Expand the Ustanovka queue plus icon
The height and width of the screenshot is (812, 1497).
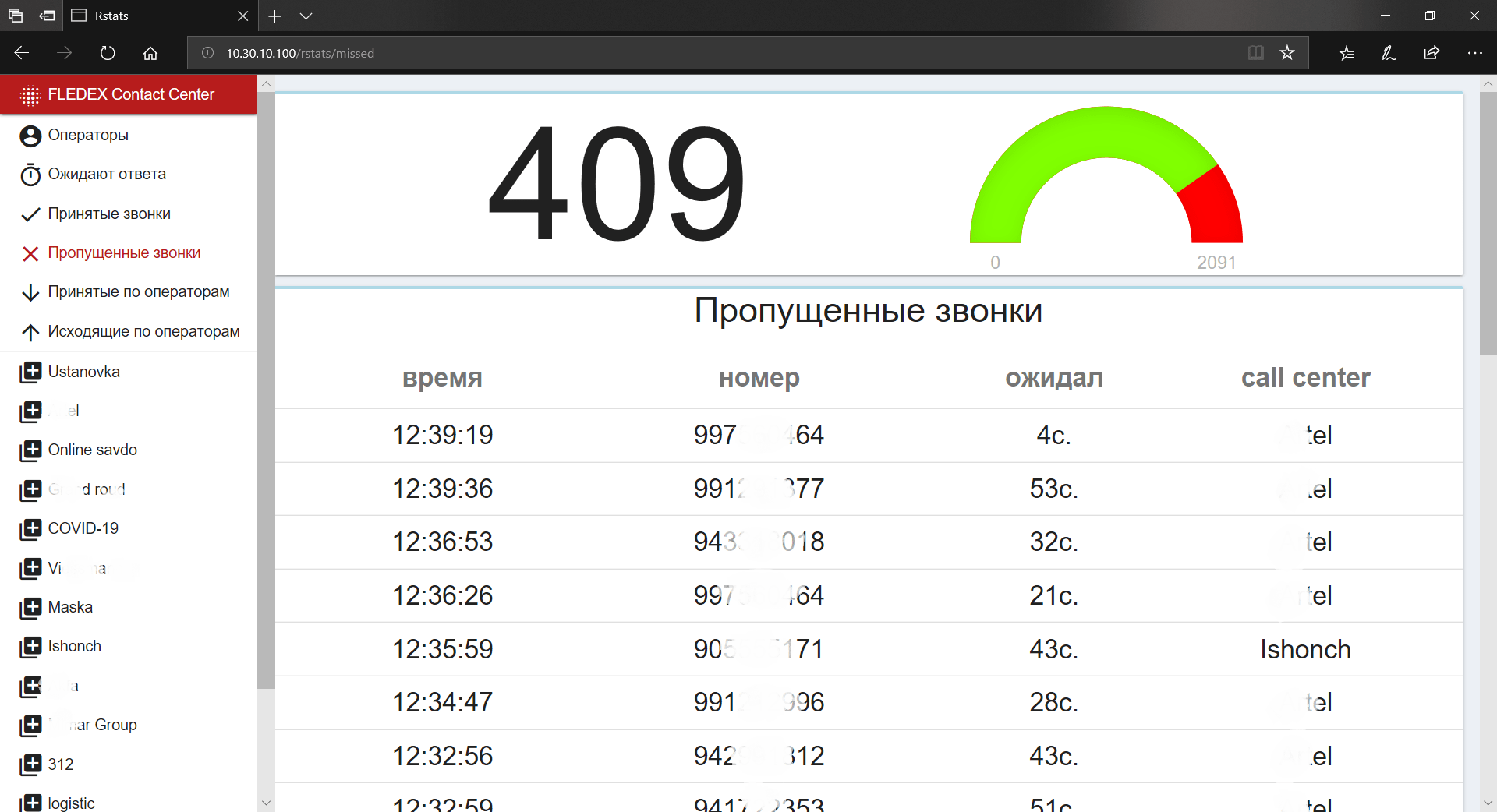[30, 372]
